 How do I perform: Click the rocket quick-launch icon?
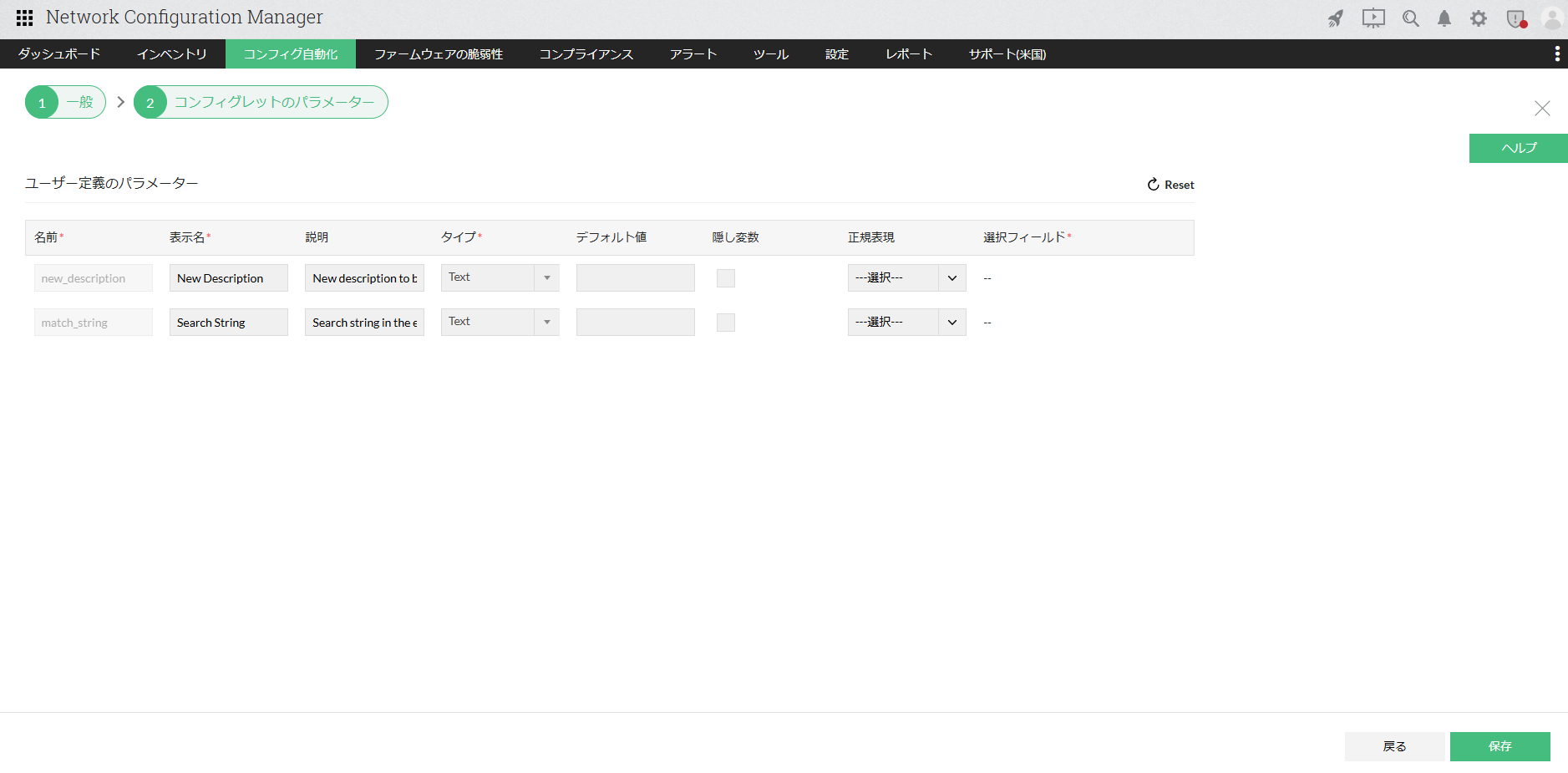coord(1336,18)
